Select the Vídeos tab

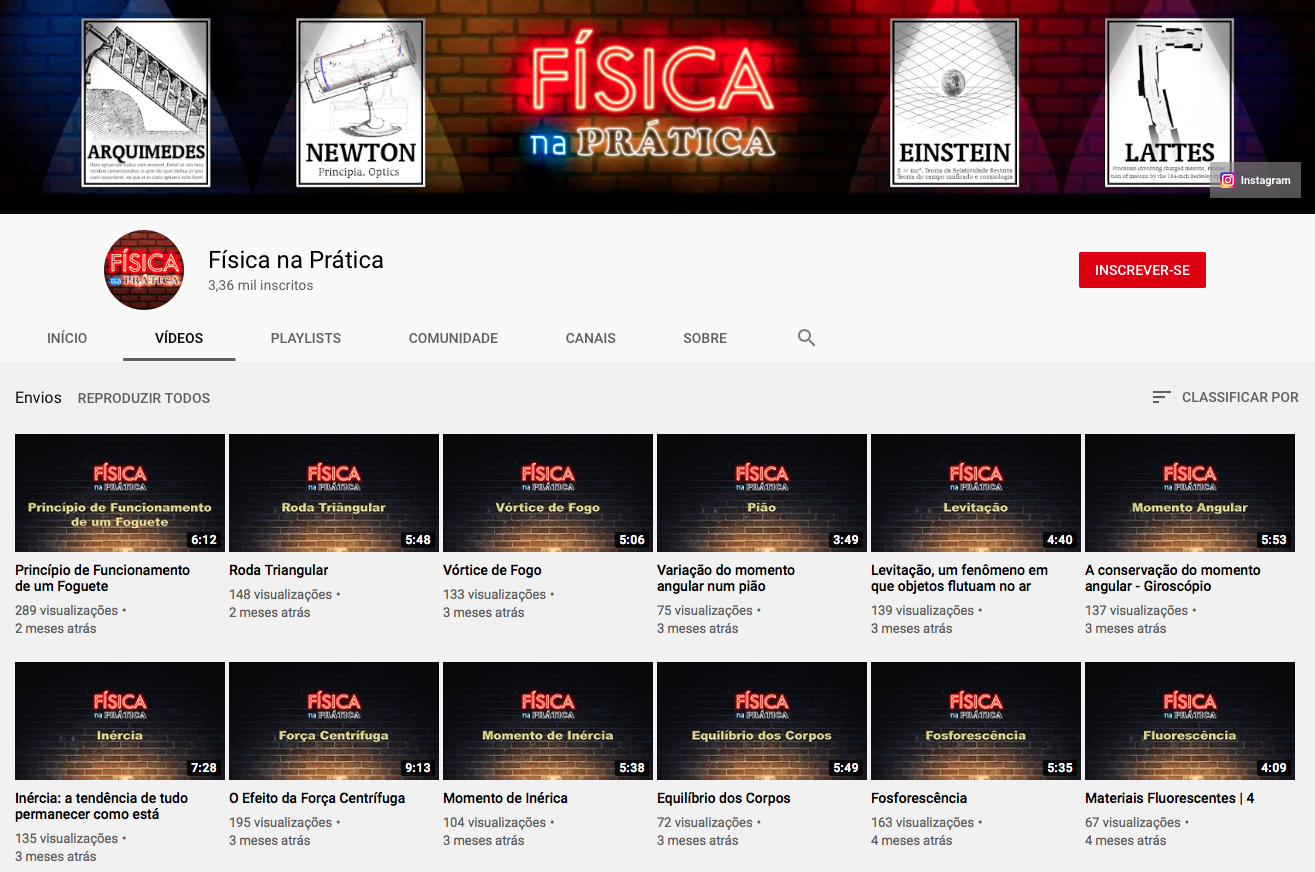(179, 338)
